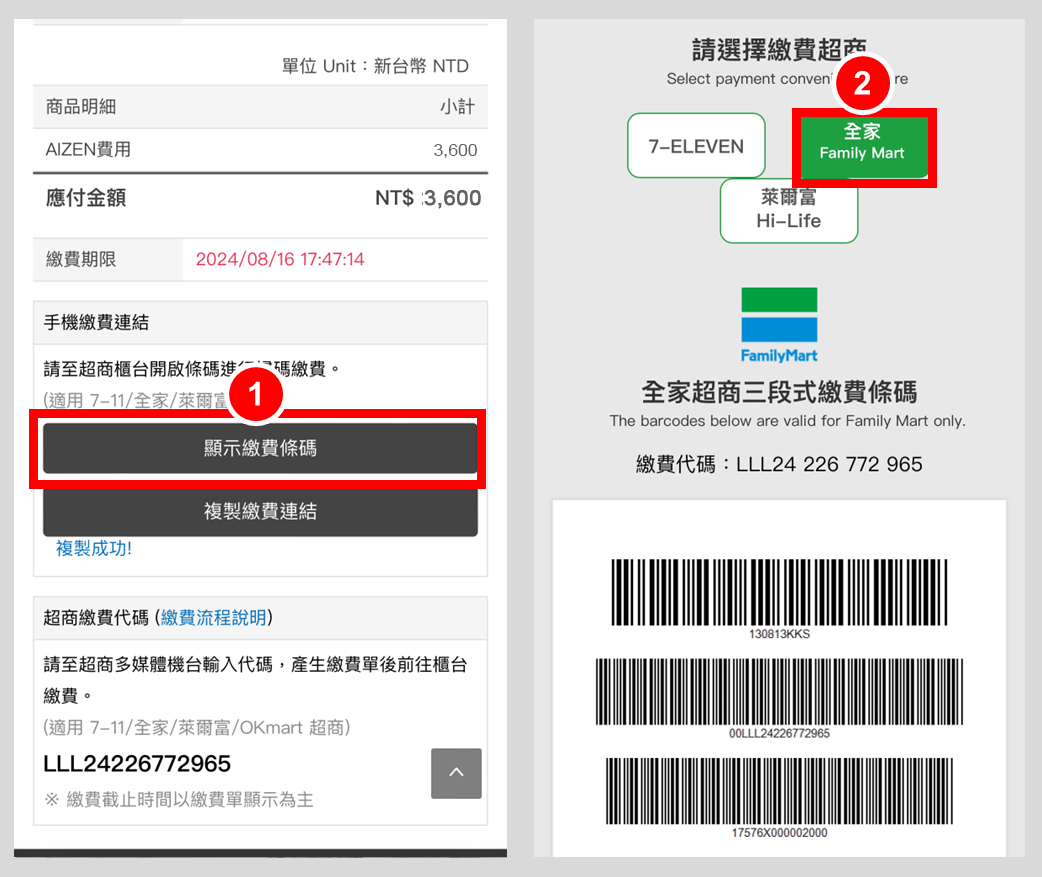
Task: Click the payment code LLL24226772965 text
Action: [137, 763]
